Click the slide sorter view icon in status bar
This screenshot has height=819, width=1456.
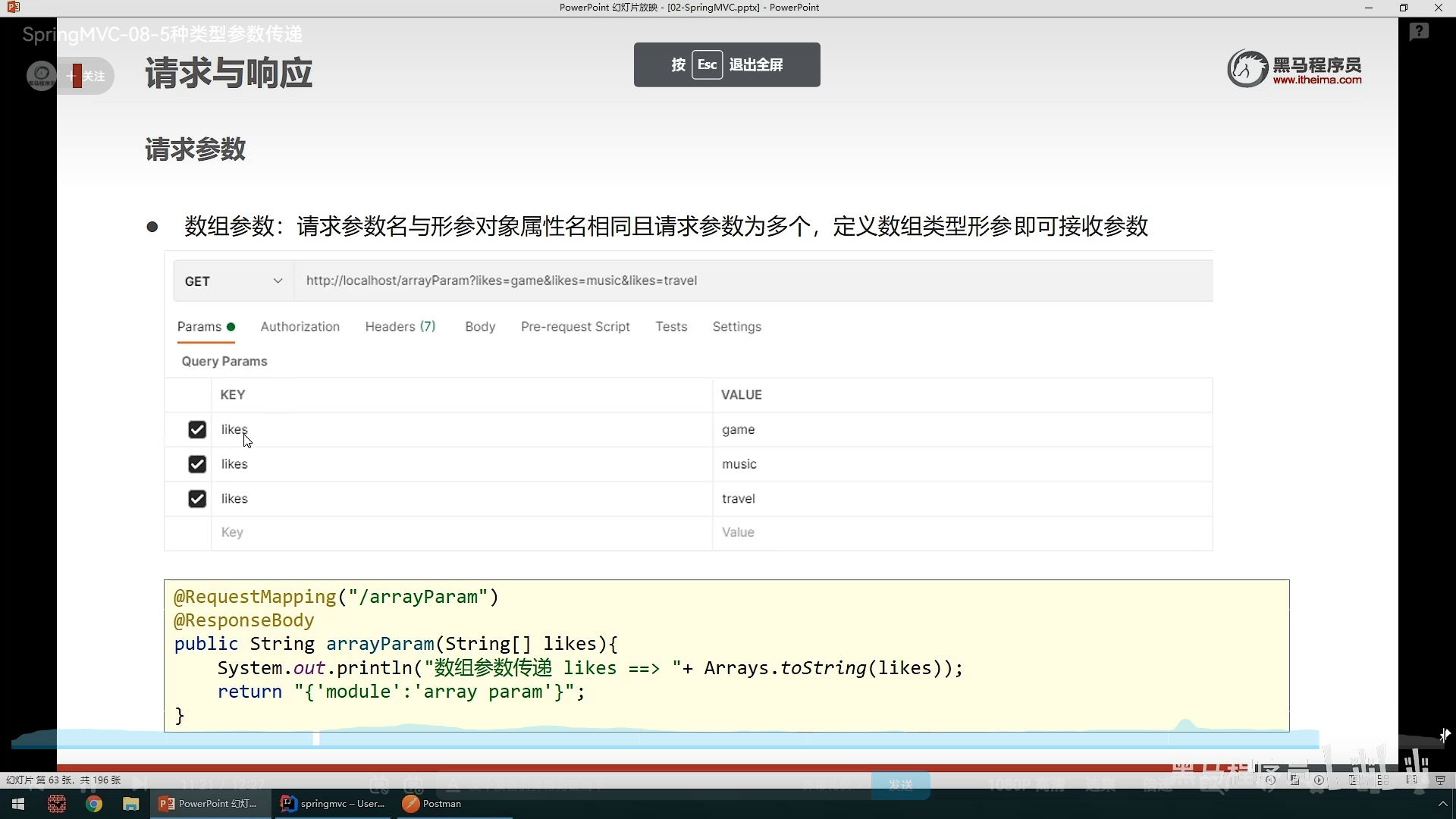point(1382,780)
